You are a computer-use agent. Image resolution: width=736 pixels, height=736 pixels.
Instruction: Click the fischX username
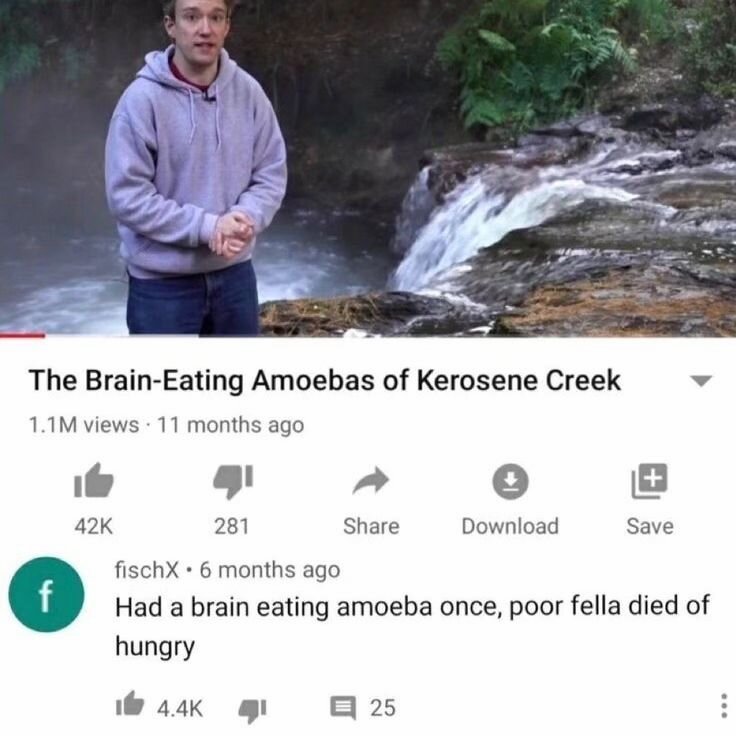(x=147, y=570)
